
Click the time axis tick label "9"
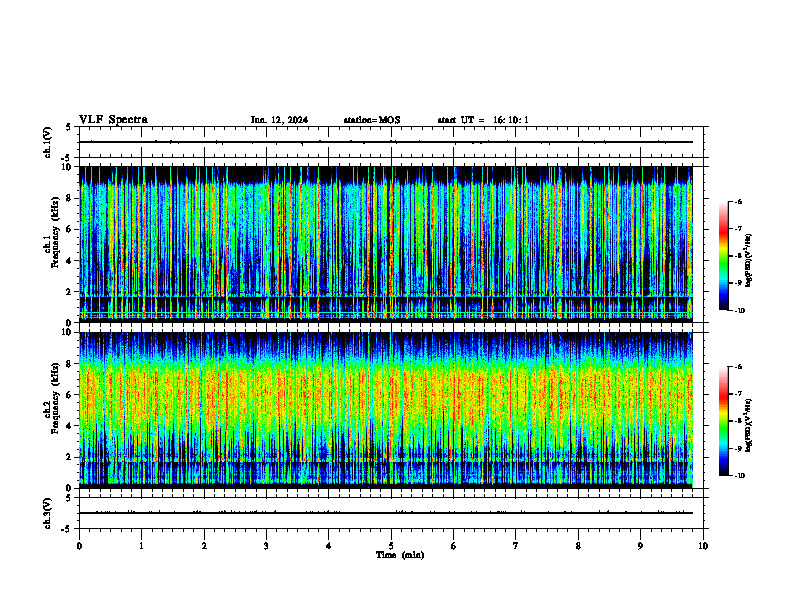(640, 546)
